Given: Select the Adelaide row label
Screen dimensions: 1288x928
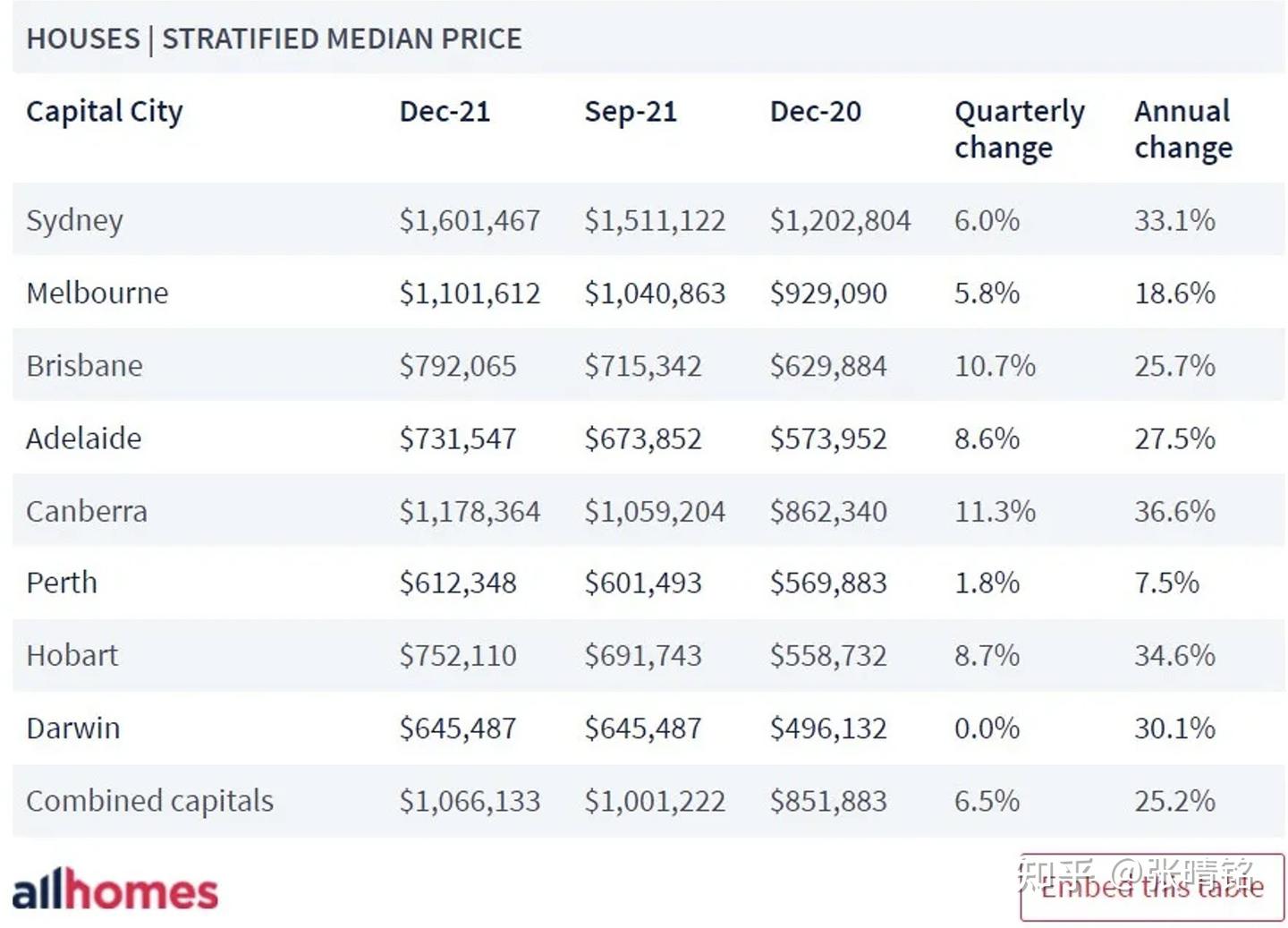Looking at the screenshot, I should click(x=83, y=438).
